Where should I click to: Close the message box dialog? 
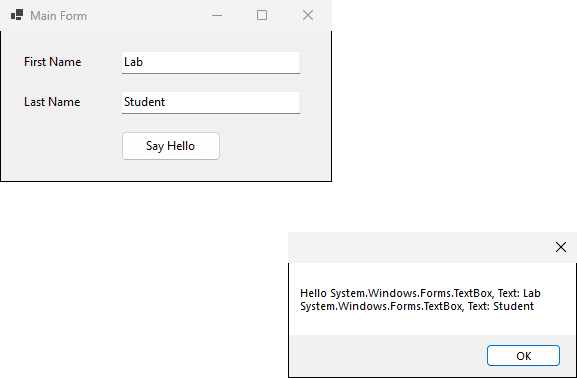click(561, 247)
